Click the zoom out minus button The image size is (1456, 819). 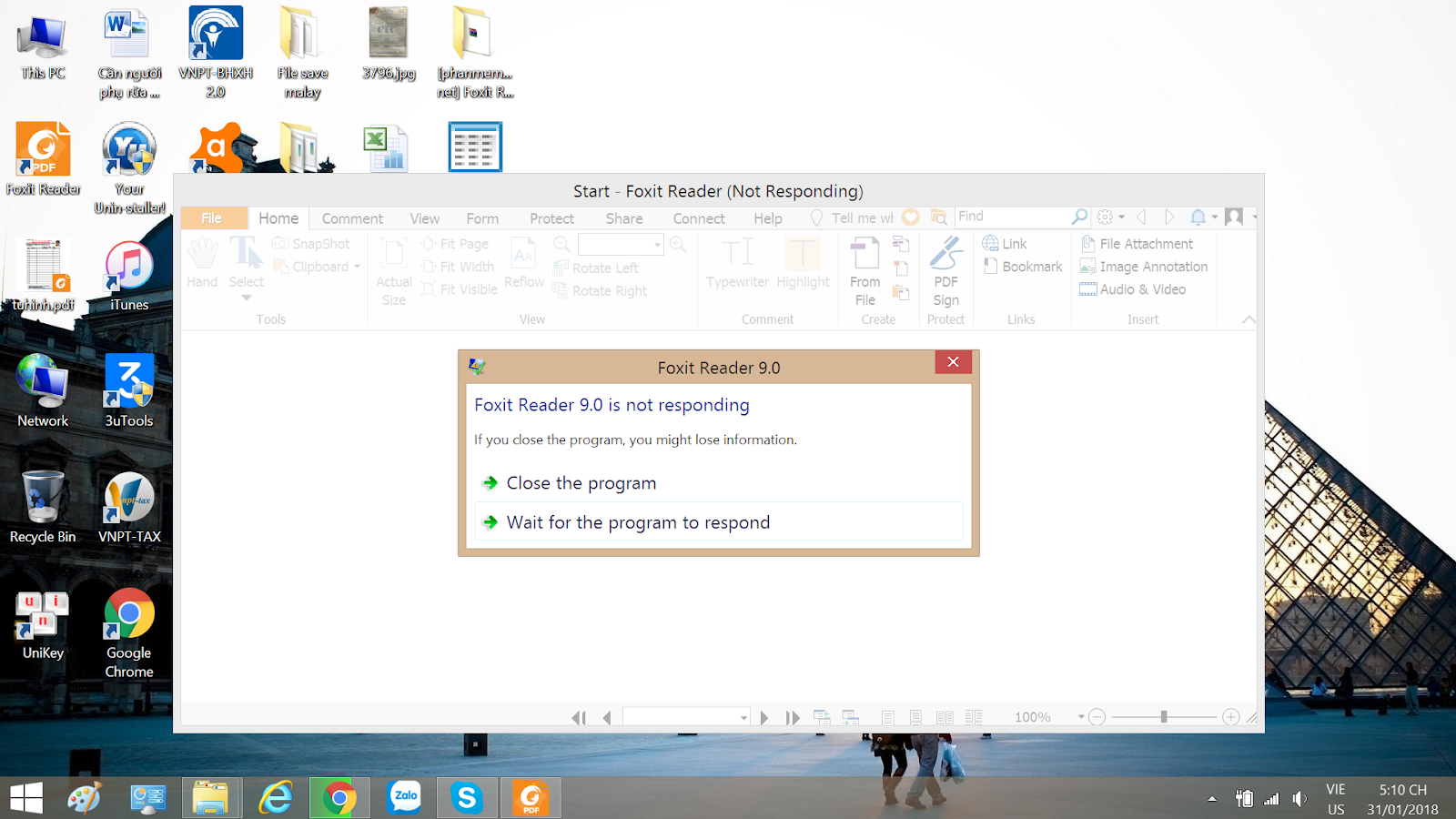click(x=1097, y=717)
